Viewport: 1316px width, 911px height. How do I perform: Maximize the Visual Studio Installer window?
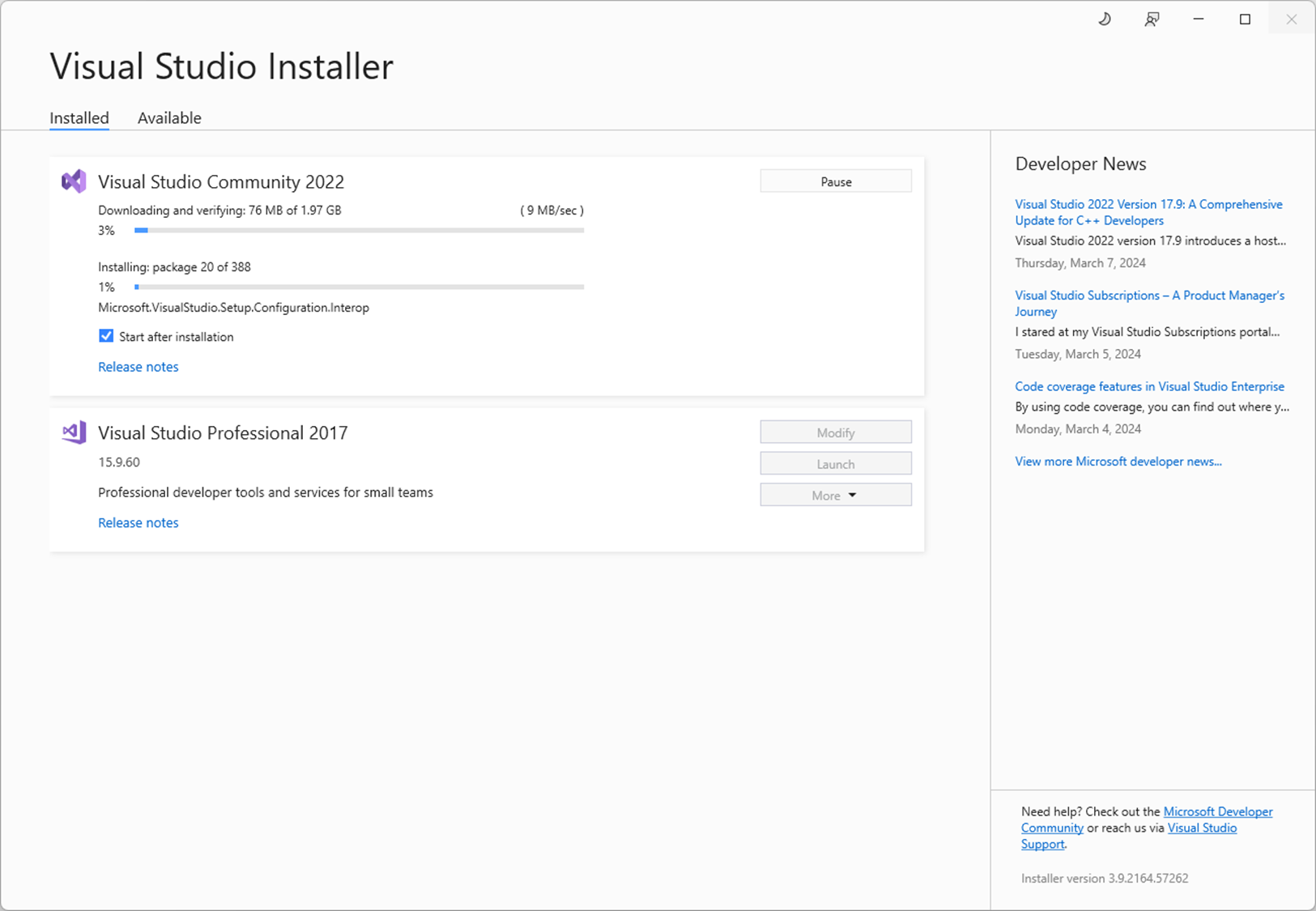pyautogui.click(x=1246, y=19)
